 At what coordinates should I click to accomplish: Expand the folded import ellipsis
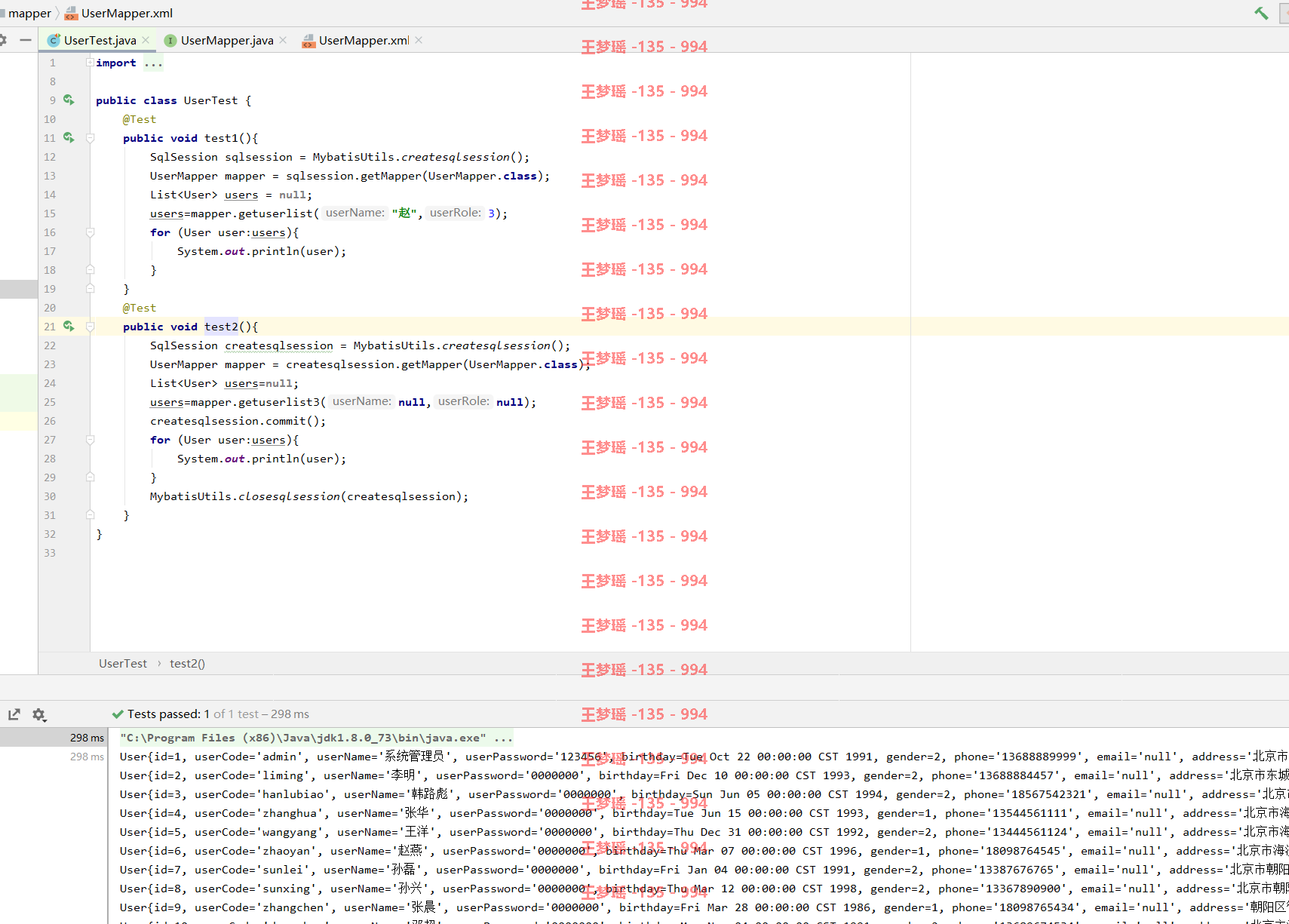[x=153, y=63]
